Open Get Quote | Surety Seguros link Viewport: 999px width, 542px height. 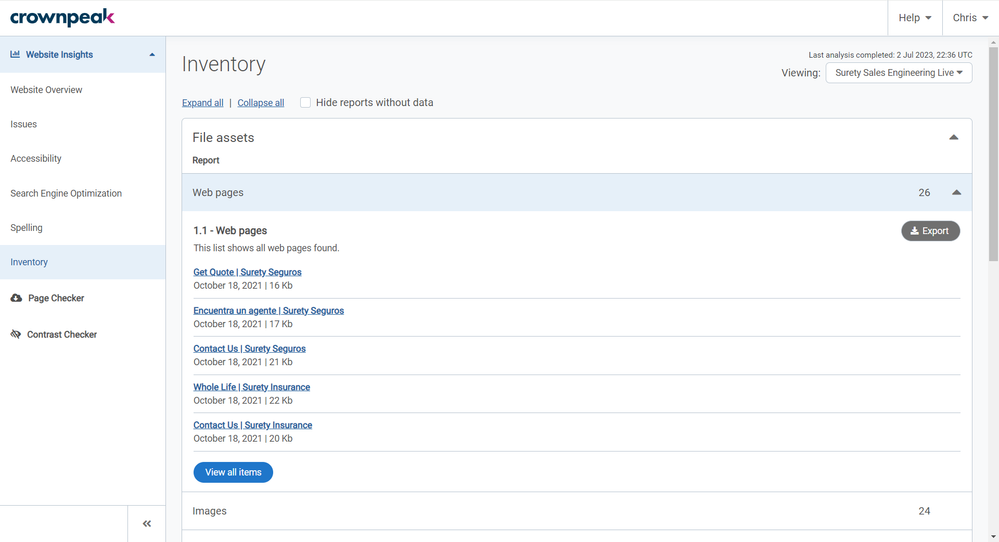[247, 272]
